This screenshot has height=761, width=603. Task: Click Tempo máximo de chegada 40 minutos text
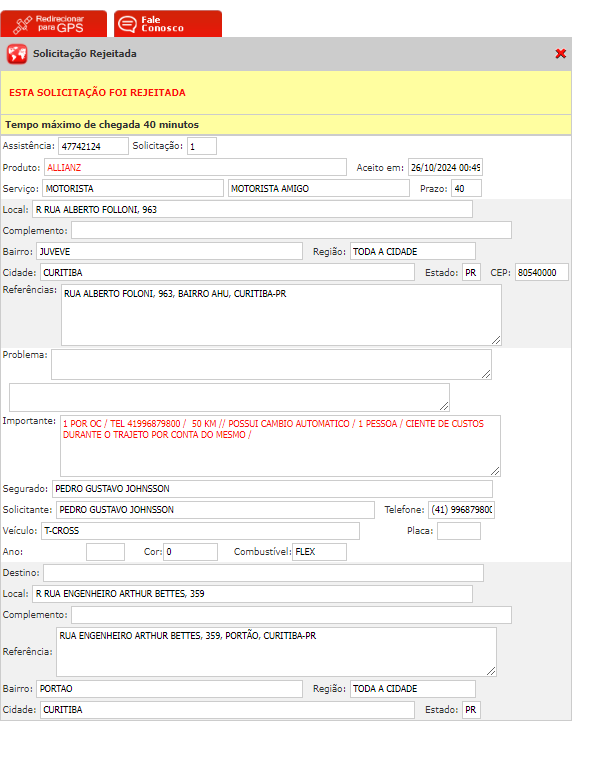pos(102,125)
